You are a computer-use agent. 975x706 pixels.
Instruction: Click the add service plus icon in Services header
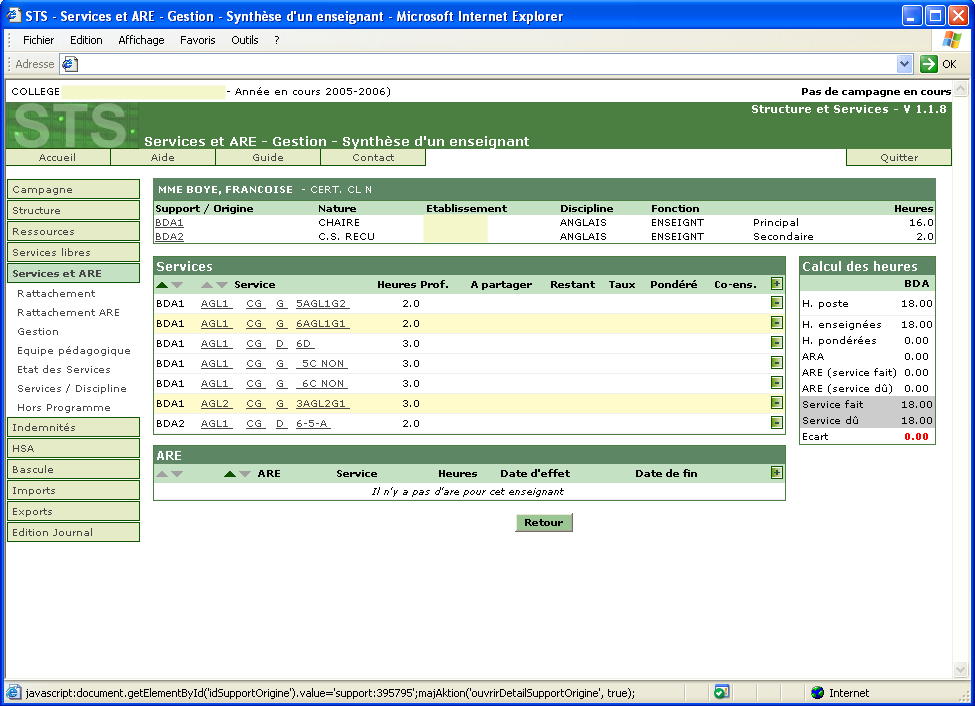(x=776, y=284)
